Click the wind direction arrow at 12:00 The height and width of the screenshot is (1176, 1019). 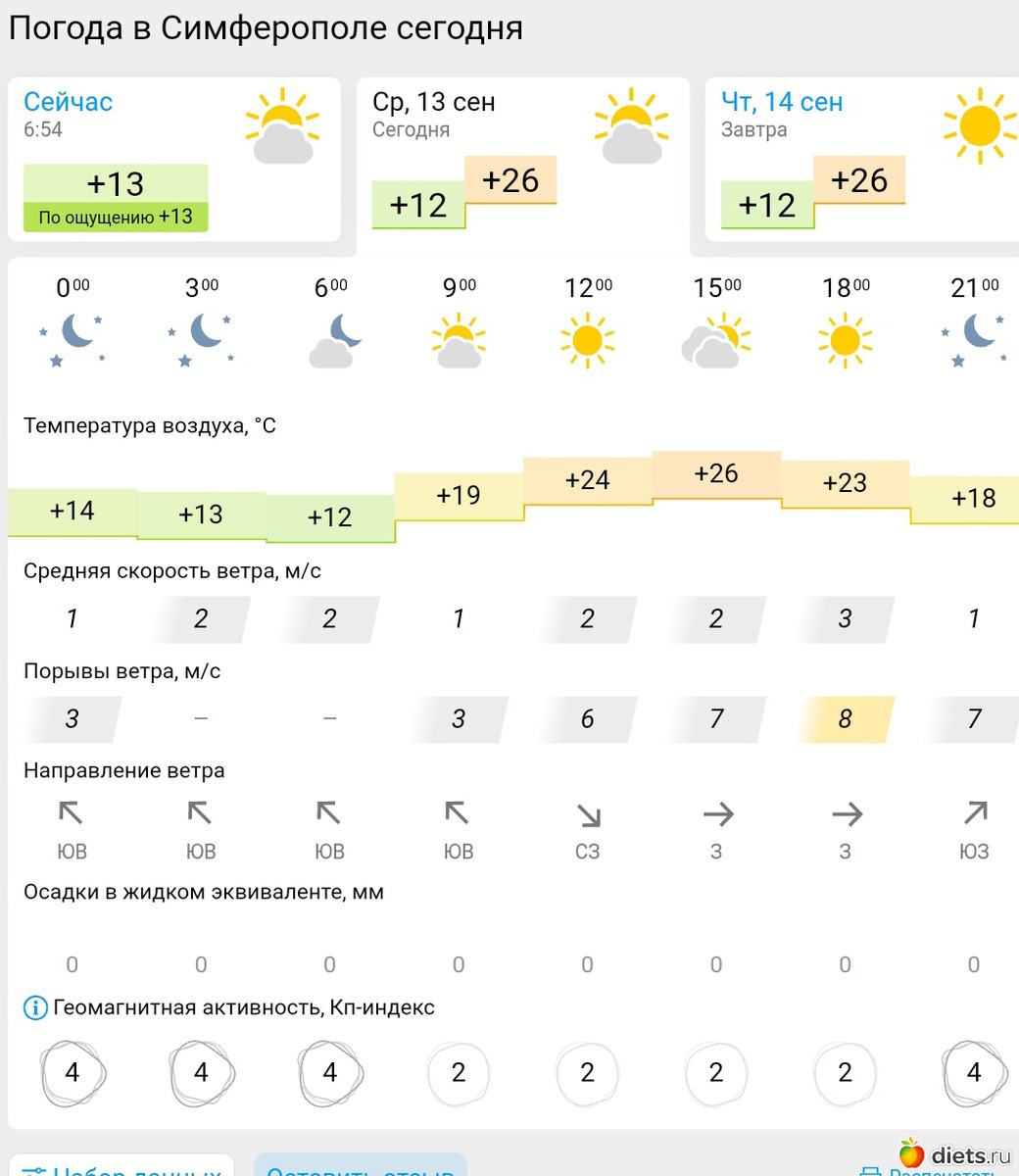click(587, 815)
